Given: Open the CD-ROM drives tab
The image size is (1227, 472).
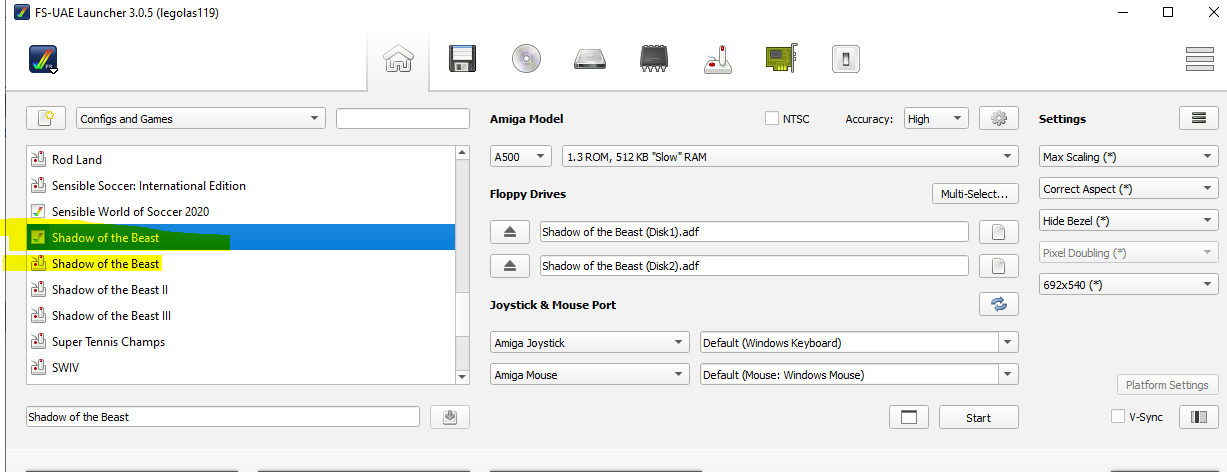Looking at the screenshot, I should 526,60.
